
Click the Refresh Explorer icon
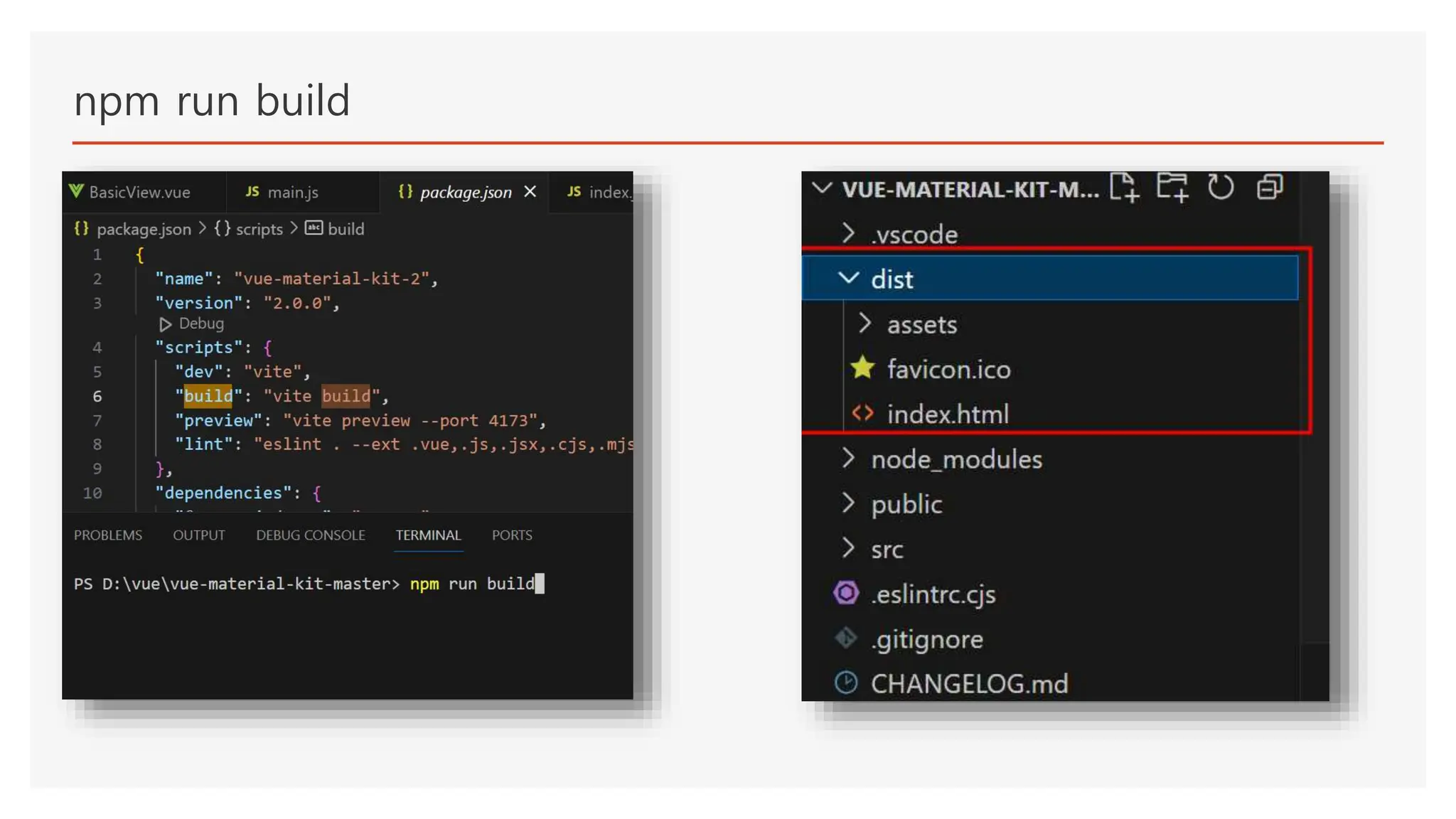click(1221, 188)
